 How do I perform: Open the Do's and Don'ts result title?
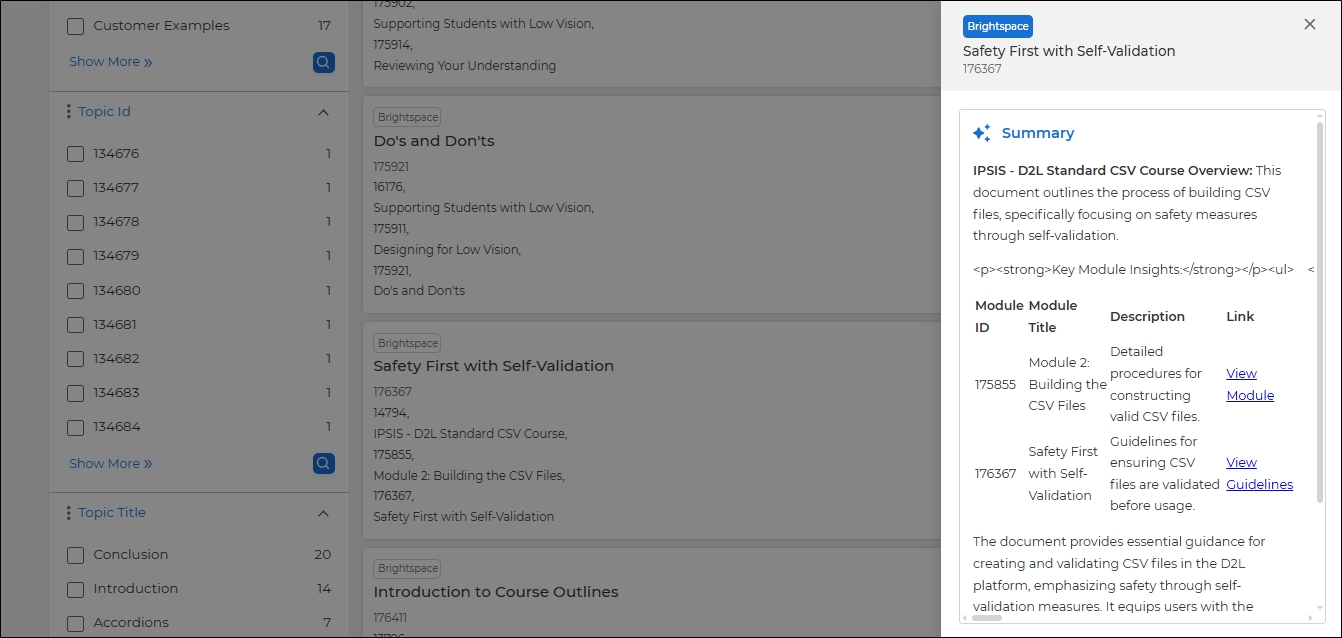tap(434, 141)
